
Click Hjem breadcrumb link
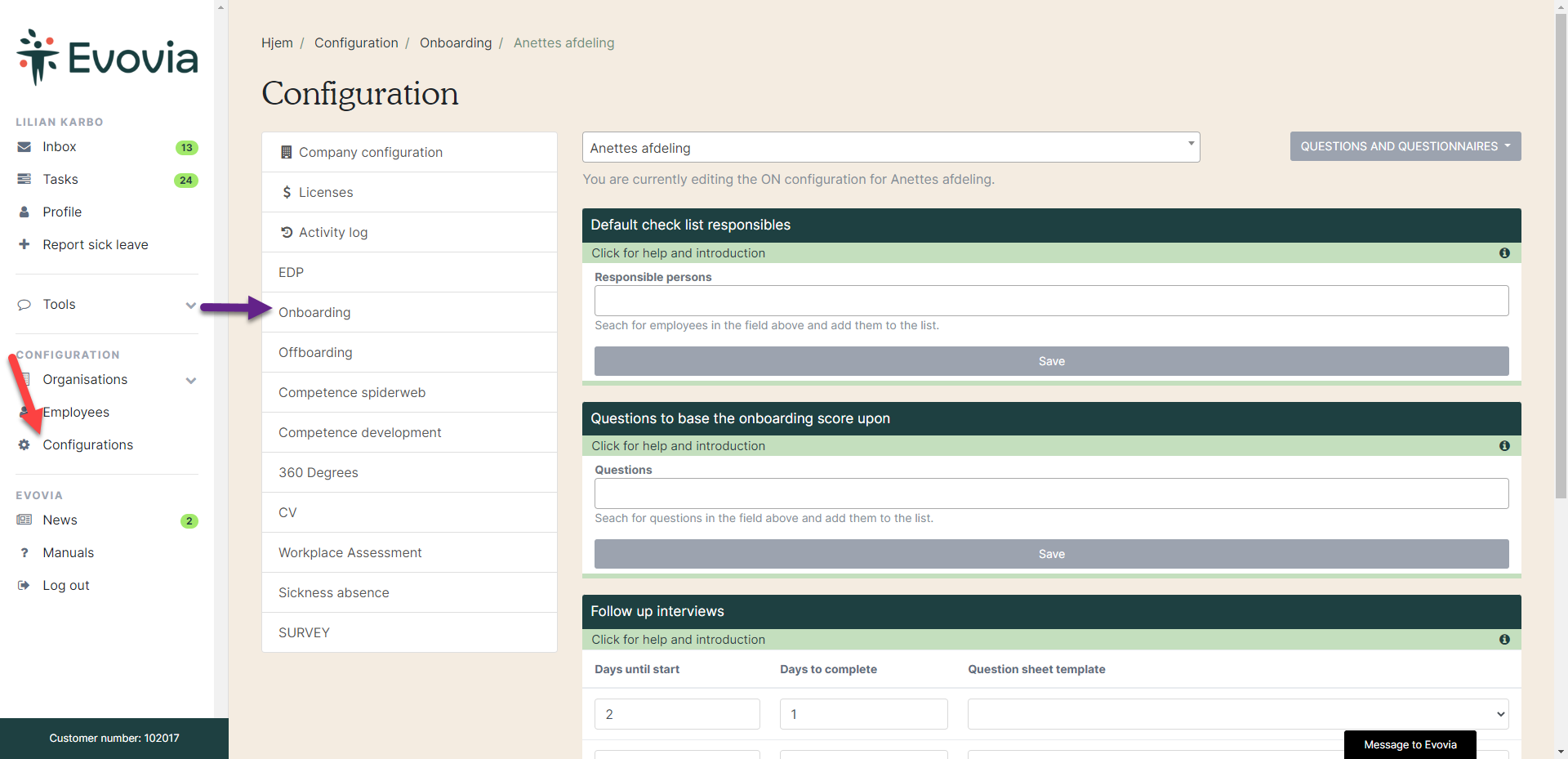(x=277, y=42)
